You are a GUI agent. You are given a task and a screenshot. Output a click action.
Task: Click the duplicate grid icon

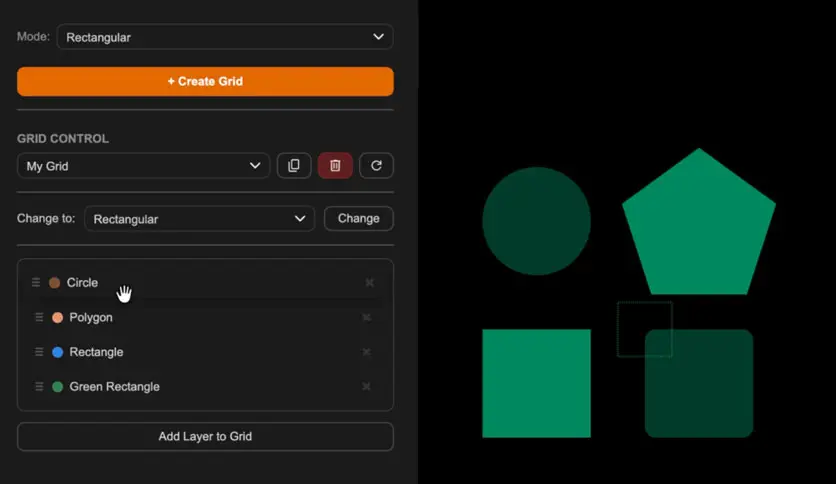[x=294, y=166]
